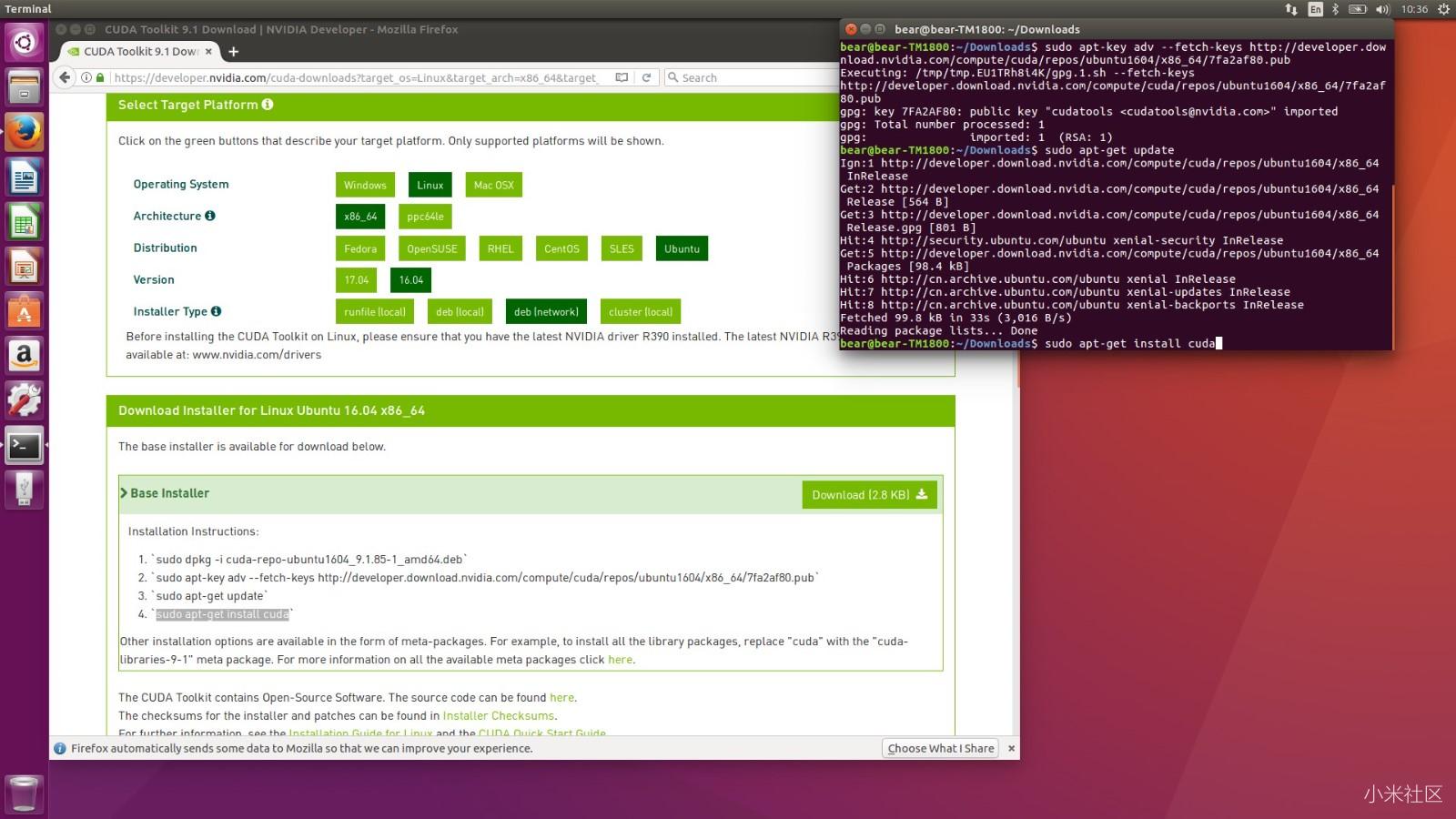This screenshot has height=819, width=1456.
Task: Open Ubuntu Software Center icon
Action: pyautogui.click(x=24, y=310)
